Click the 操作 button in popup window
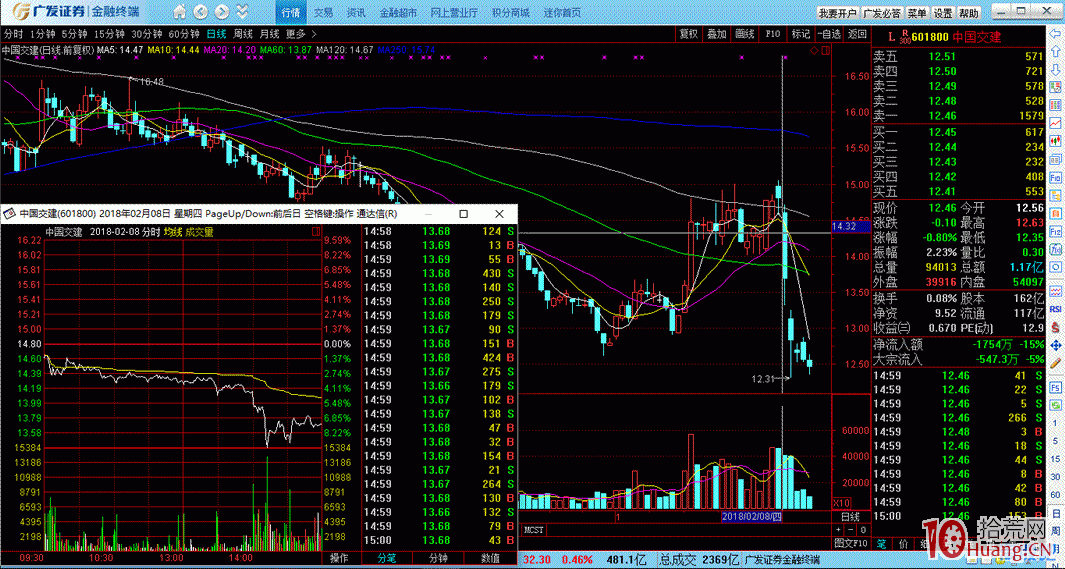This screenshot has height=569, width=1065. tap(340, 559)
